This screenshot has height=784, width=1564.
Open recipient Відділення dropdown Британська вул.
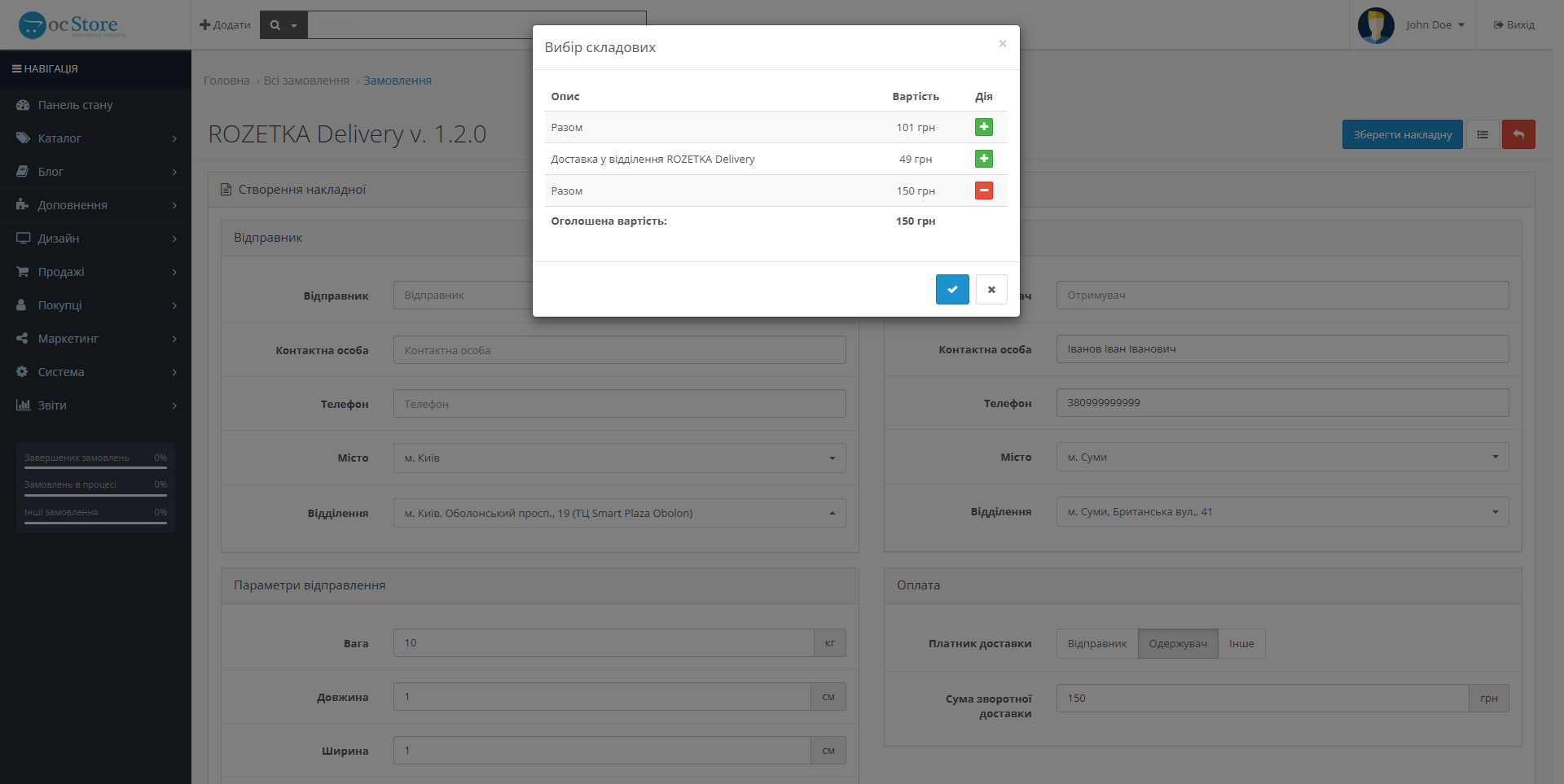point(1282,511)
